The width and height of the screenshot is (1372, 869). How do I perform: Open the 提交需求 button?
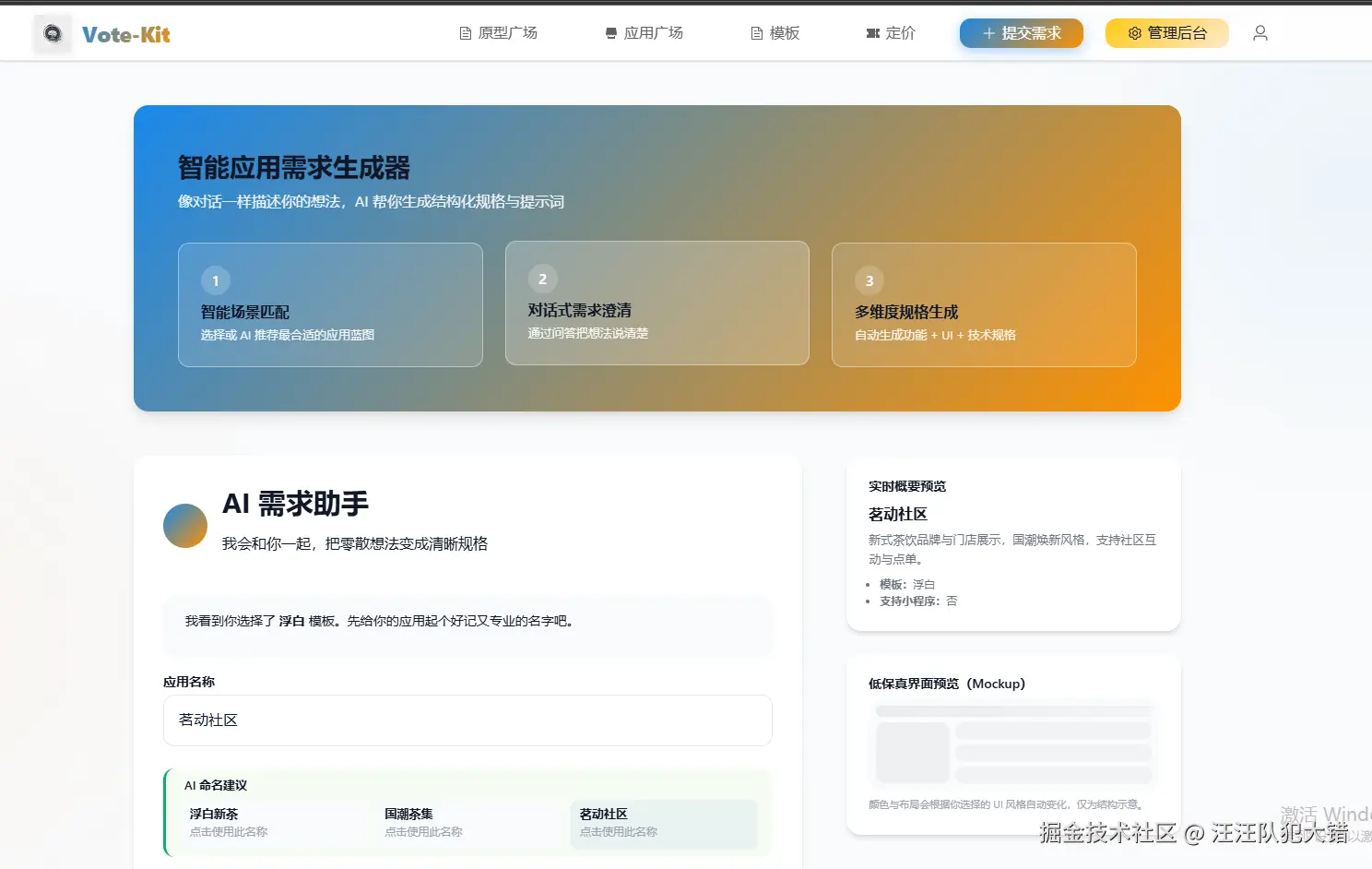point(1021,32)
